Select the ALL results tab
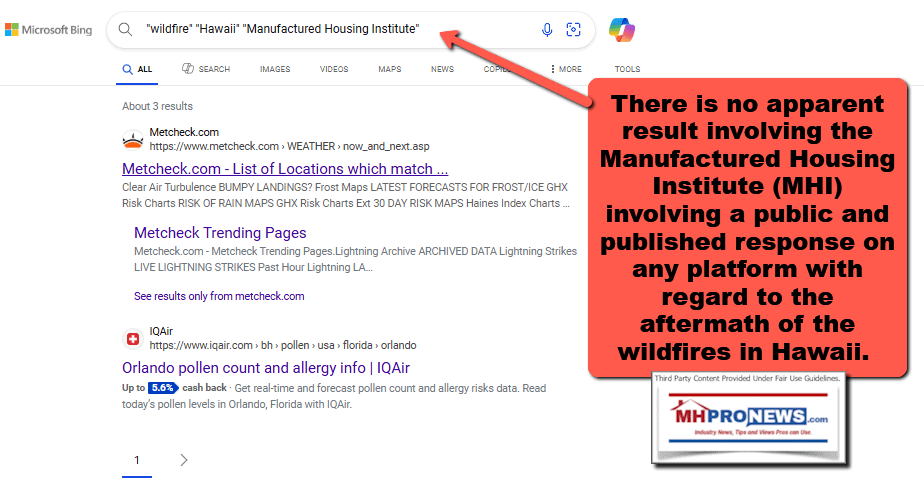Image resolution: width=924 pixels, height=490 pixels. click(137, 69)
